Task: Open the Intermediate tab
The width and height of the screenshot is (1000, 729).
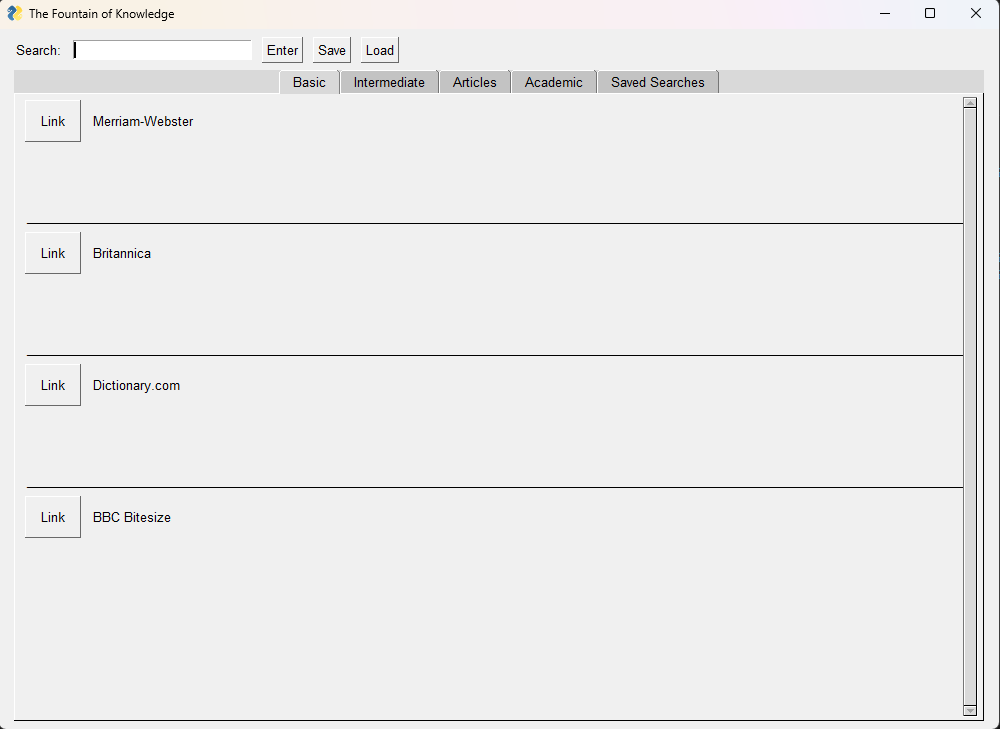Action: pyautogui.click(x=389, y=82)
